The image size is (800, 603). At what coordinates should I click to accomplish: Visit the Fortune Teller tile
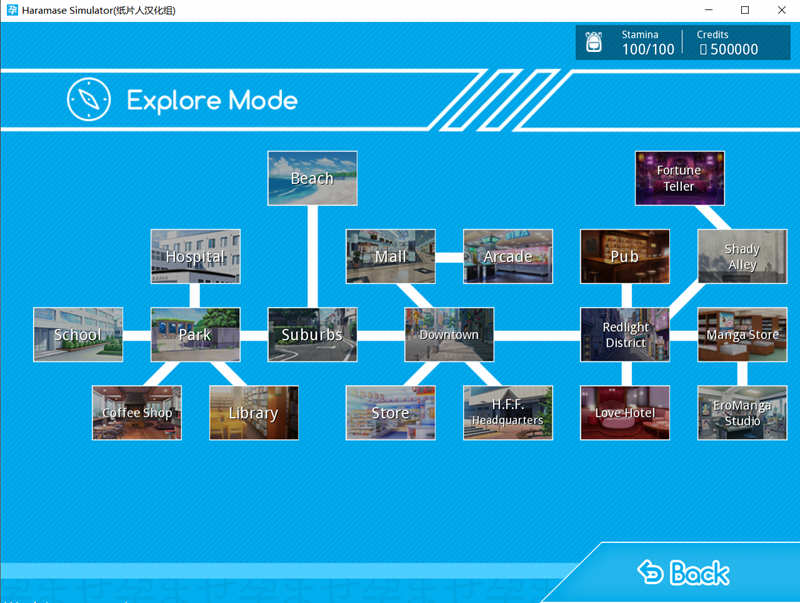pyautogui.click(x=679, y=178)
